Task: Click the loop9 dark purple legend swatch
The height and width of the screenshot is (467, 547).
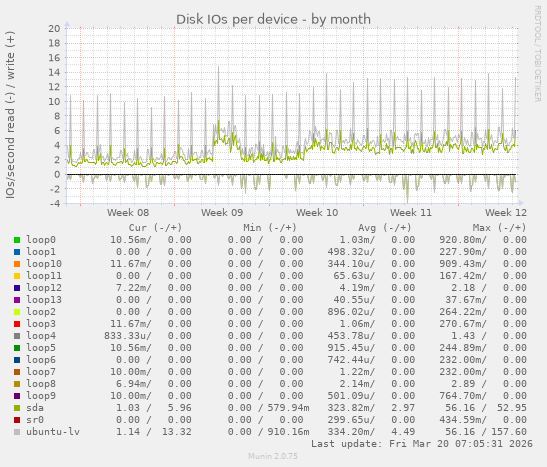Action: [17, 396]
